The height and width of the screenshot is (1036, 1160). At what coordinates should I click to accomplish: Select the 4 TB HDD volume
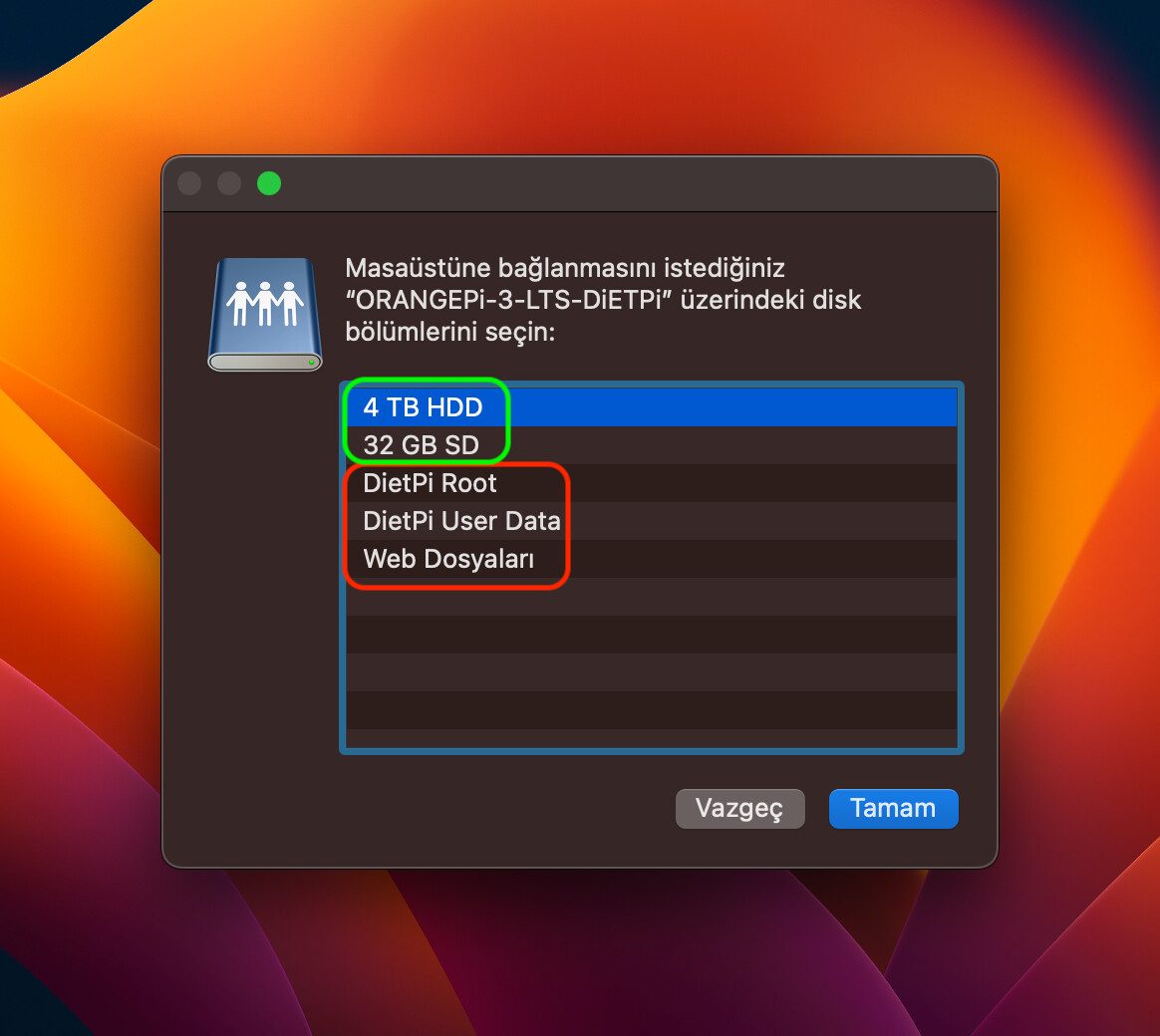pos(651,407)
